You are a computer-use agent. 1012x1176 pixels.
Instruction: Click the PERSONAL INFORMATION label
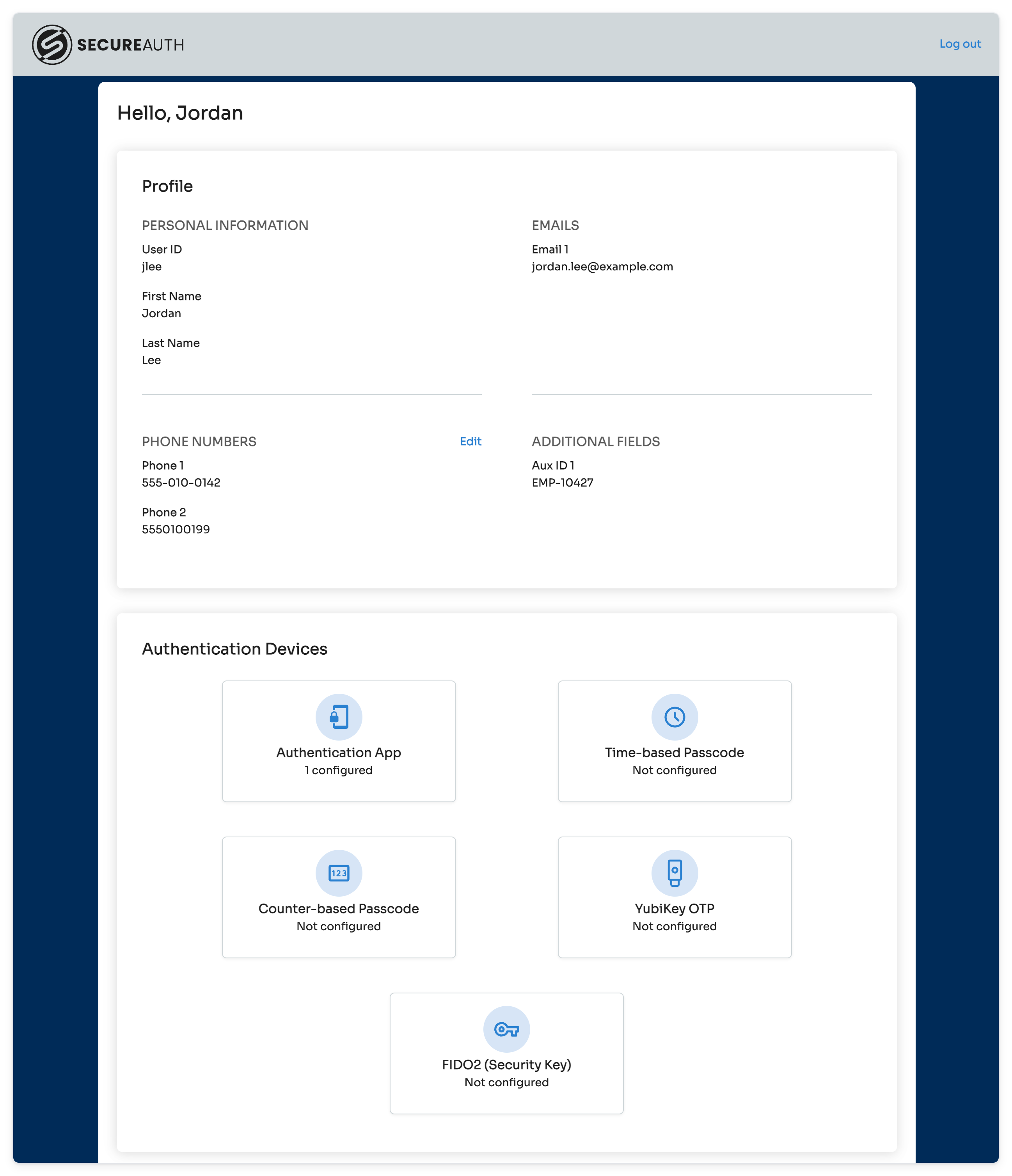[225, 225]
